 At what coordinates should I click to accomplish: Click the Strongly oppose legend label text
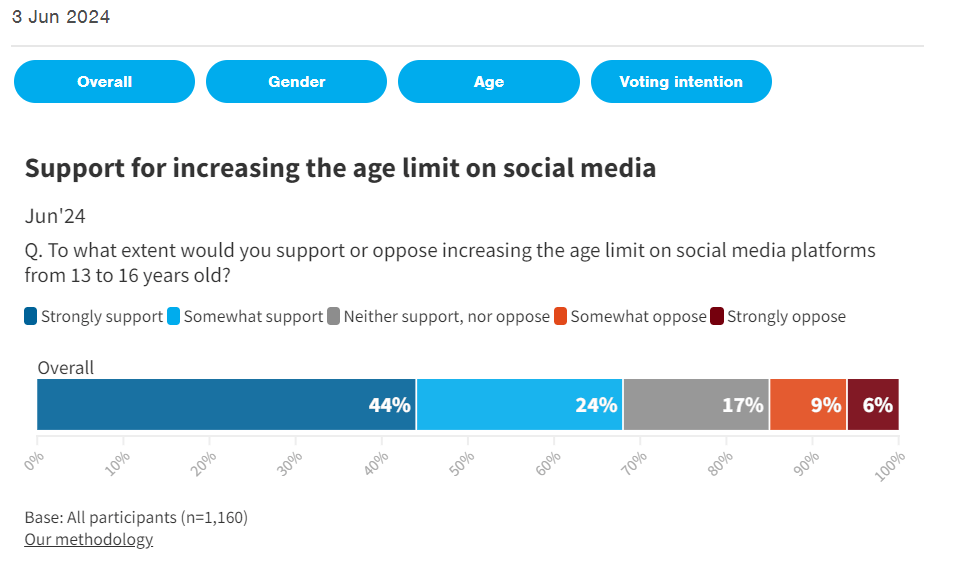click(x=786, y=317)
